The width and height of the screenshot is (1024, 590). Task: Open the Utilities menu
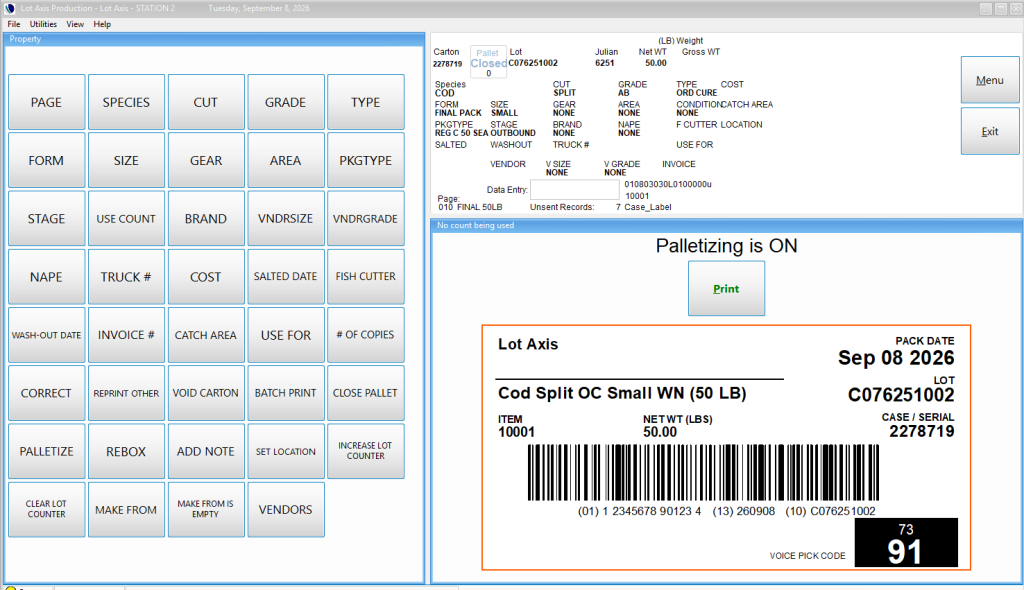click(43, 24)
